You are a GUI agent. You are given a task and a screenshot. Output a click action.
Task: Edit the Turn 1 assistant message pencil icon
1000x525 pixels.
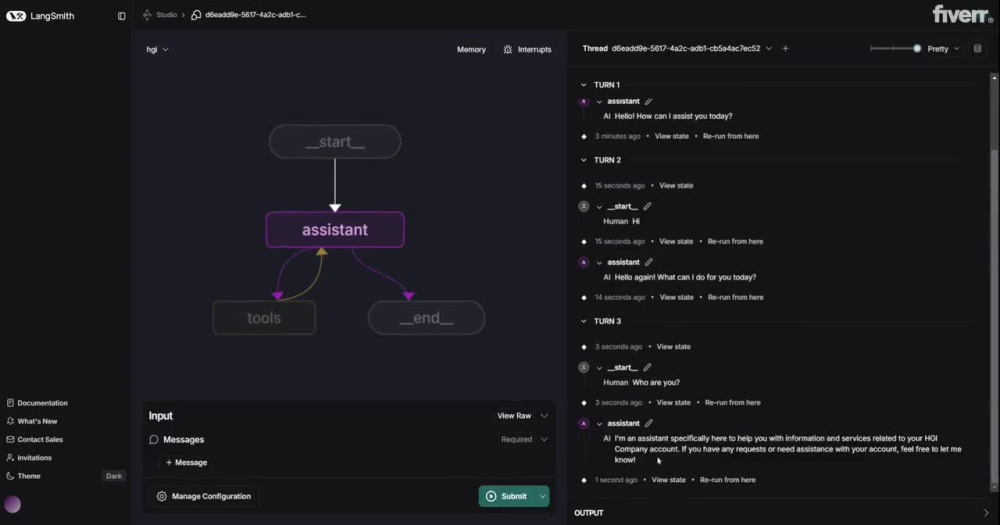(x=649, y=101)
